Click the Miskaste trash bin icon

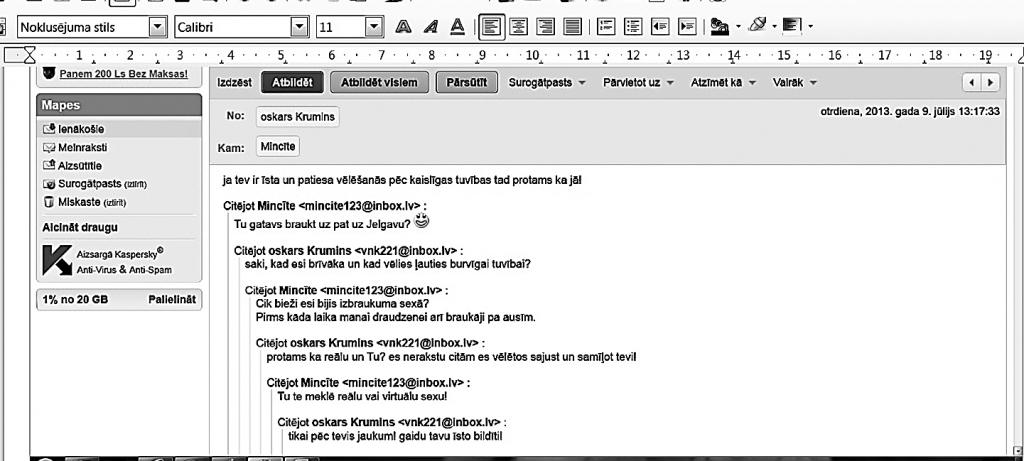48,202
